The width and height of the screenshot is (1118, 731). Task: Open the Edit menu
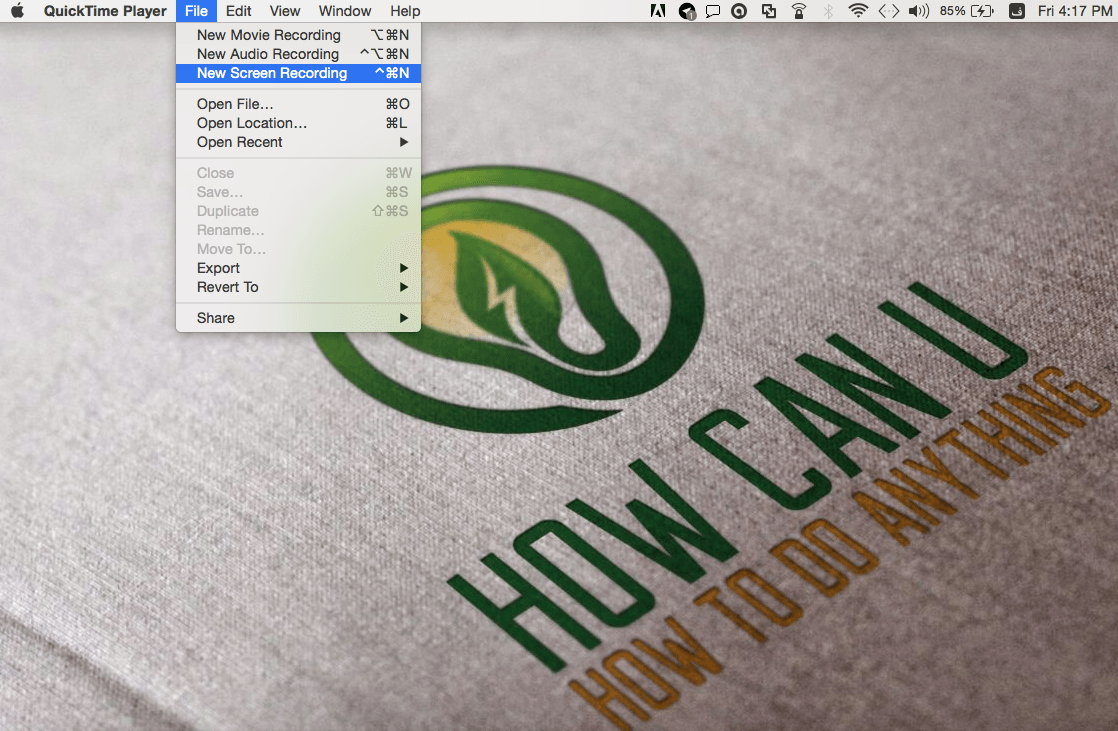(238, 11)
